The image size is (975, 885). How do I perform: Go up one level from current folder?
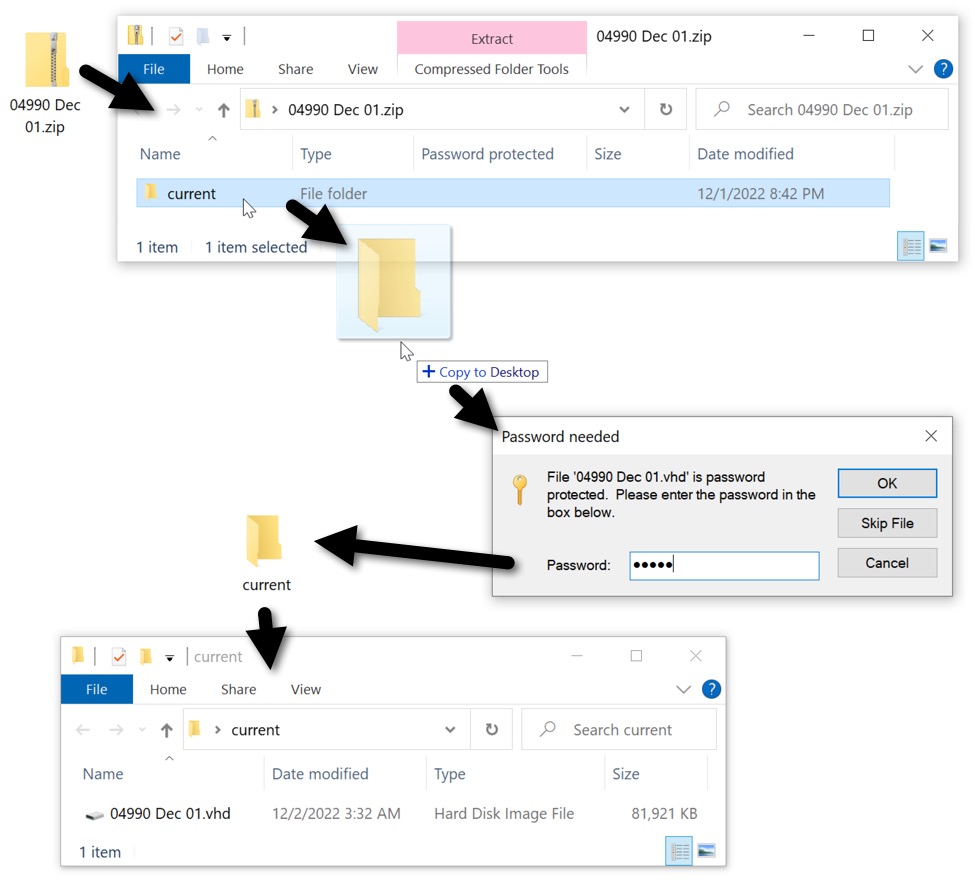(x=167, y=730)
